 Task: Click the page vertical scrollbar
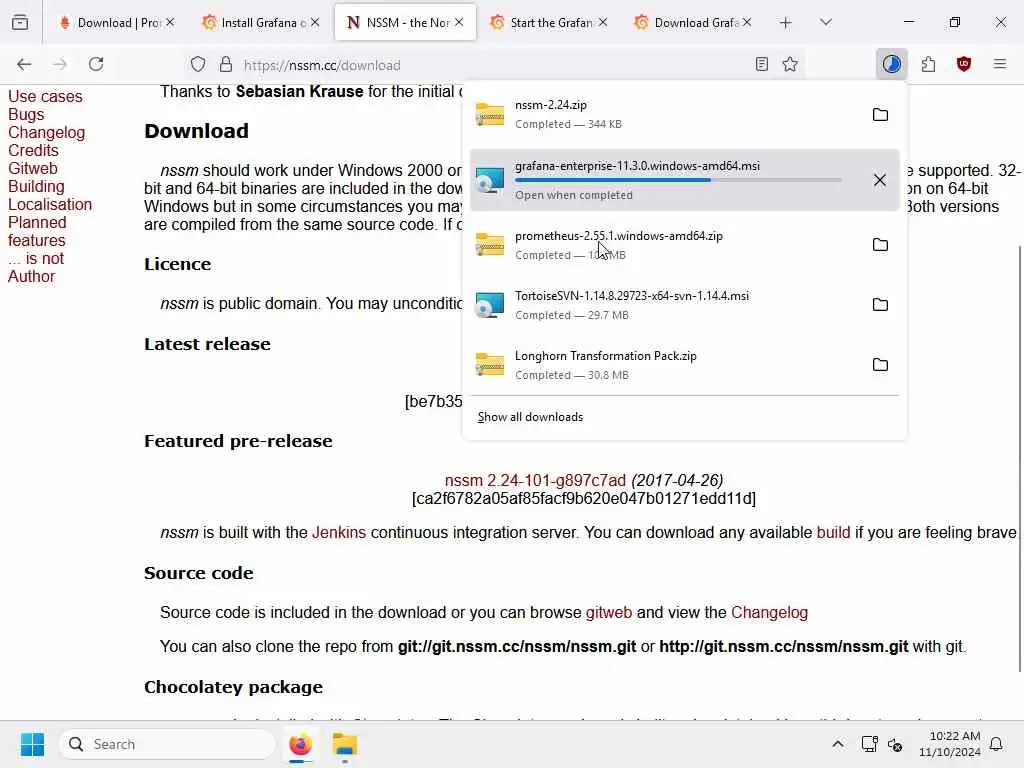tap(1019, 458)
